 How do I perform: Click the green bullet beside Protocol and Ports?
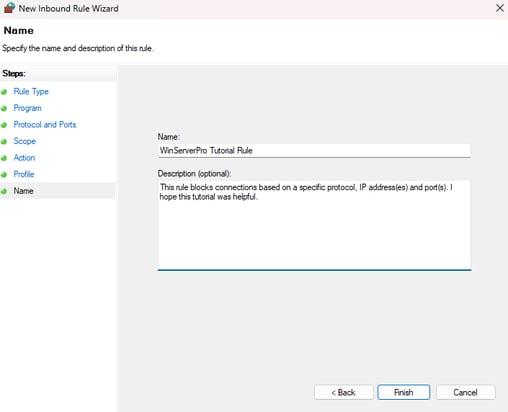tap(4, 125)
